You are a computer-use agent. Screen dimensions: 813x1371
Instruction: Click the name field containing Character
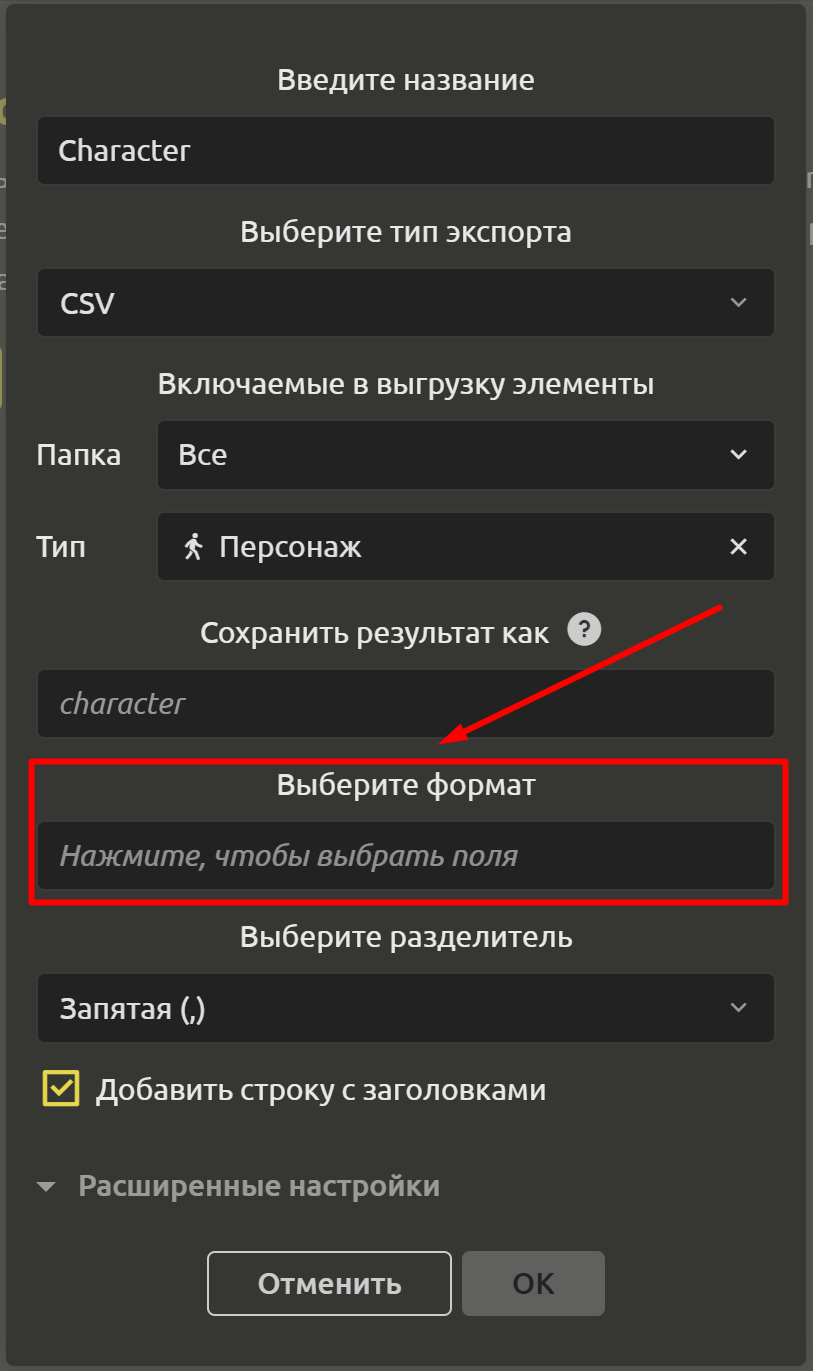click(x=406, y=150)
